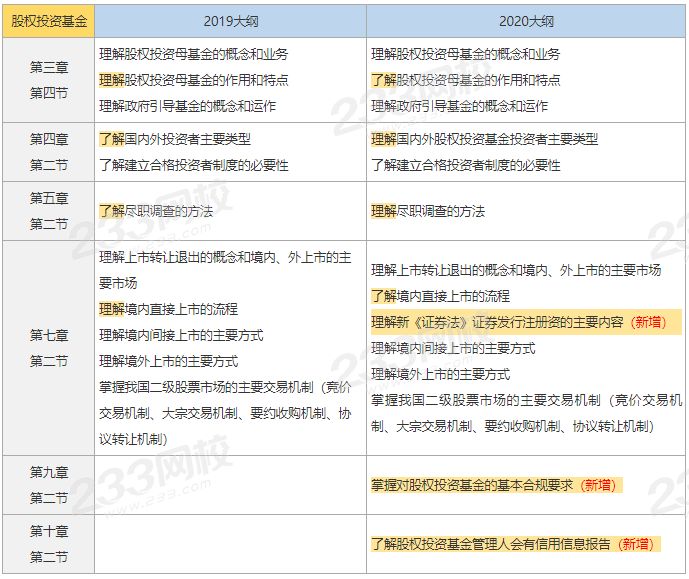Select 理解政府引导基金的概念和运作 in 2019 column
This screenshot has width=689, height=579.
[x=188, y=106]
